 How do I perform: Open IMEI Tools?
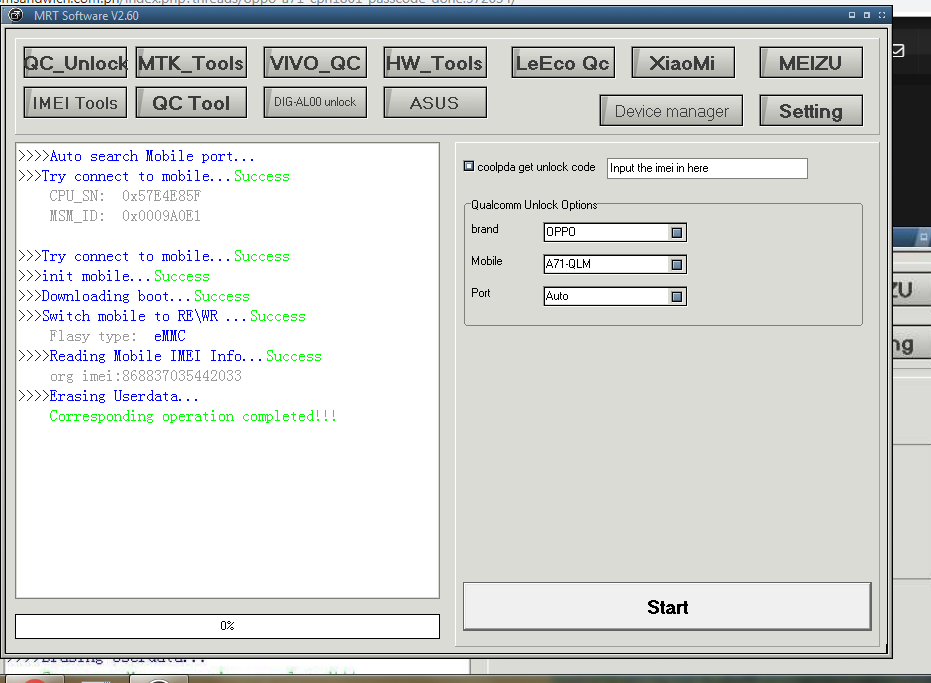click(x=75, y=103)
